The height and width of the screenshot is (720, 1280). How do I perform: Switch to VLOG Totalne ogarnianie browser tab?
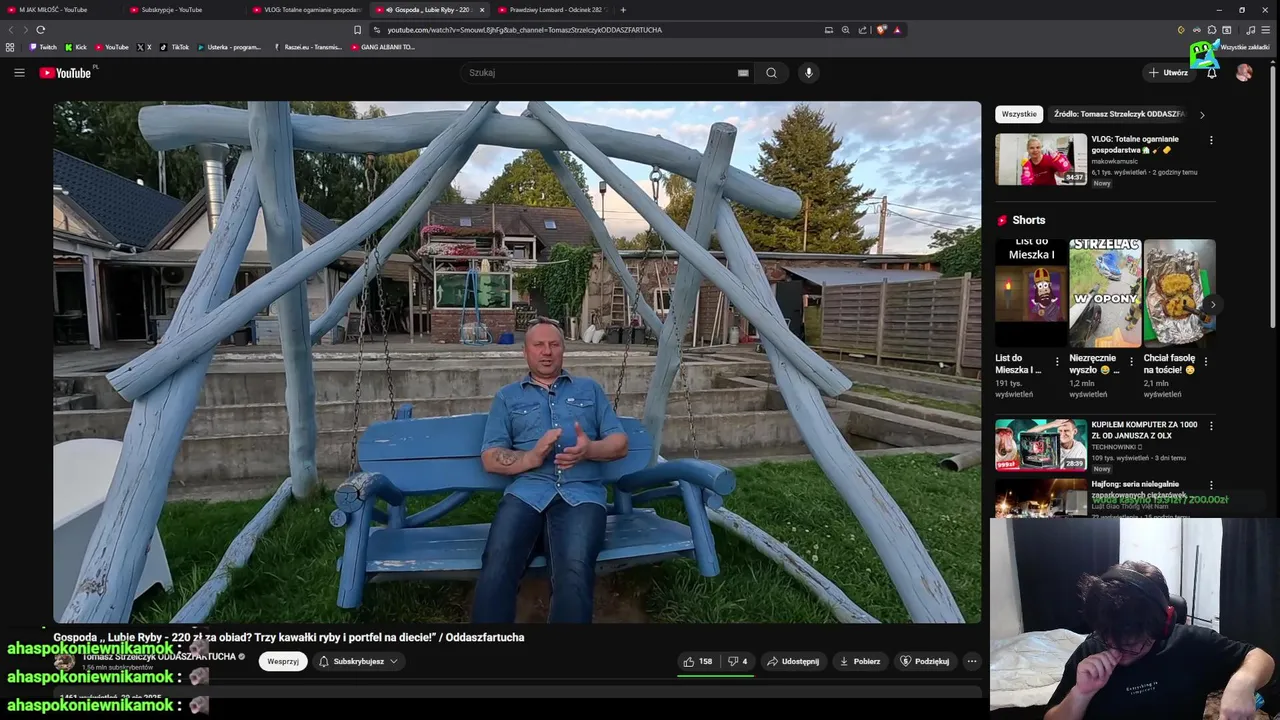click(306, 10)
